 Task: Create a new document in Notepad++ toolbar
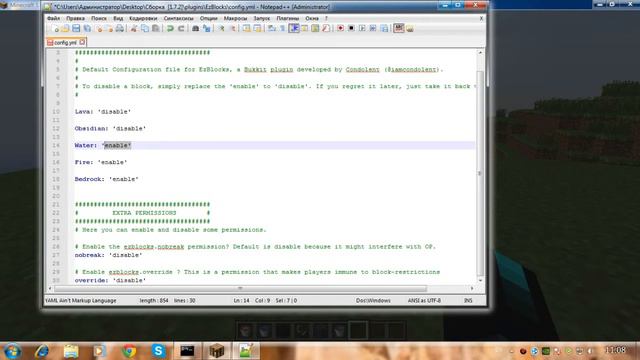(x=55, y=28)
